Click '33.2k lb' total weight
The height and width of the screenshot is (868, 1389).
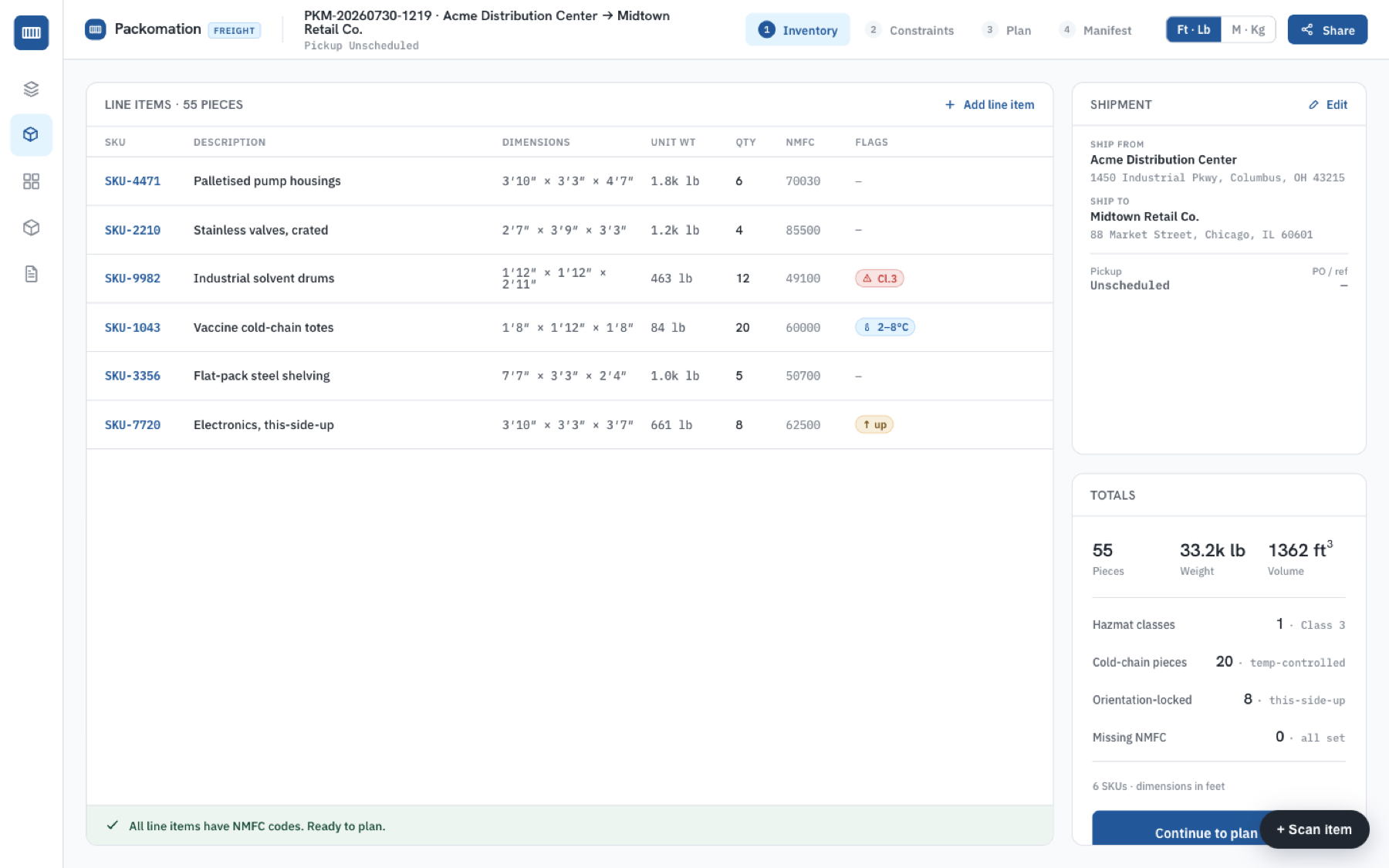(x=1212, y=550)
